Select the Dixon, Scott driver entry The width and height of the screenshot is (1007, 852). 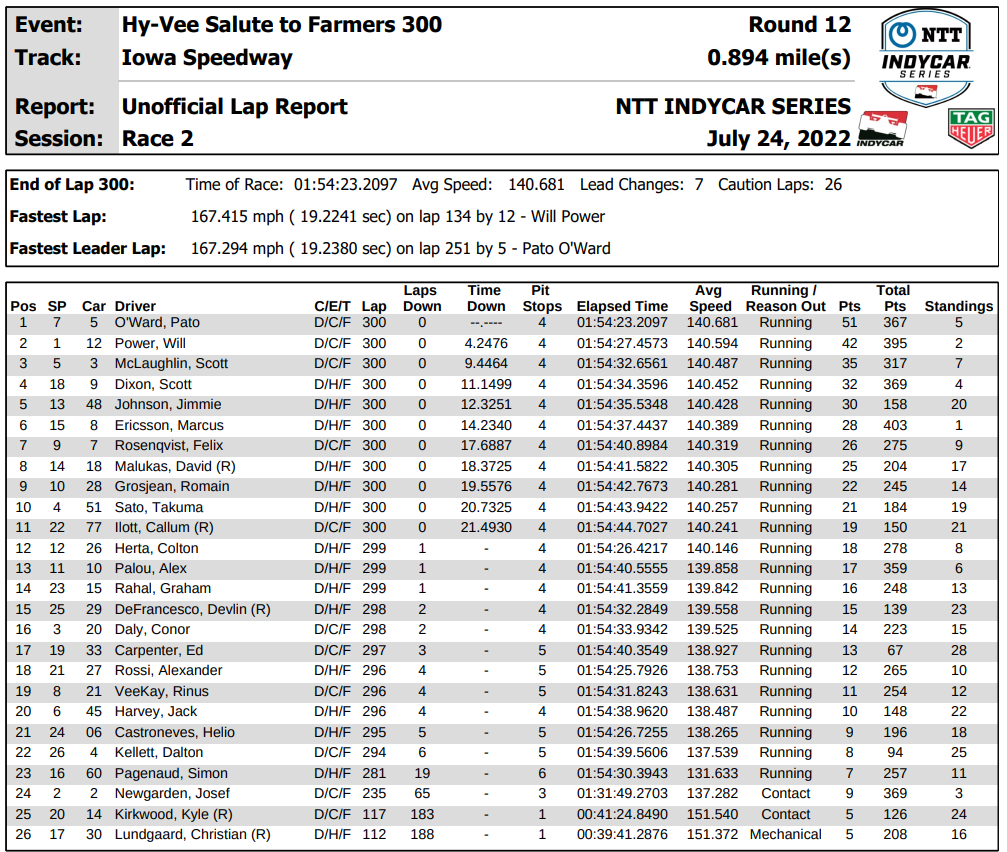153,385
